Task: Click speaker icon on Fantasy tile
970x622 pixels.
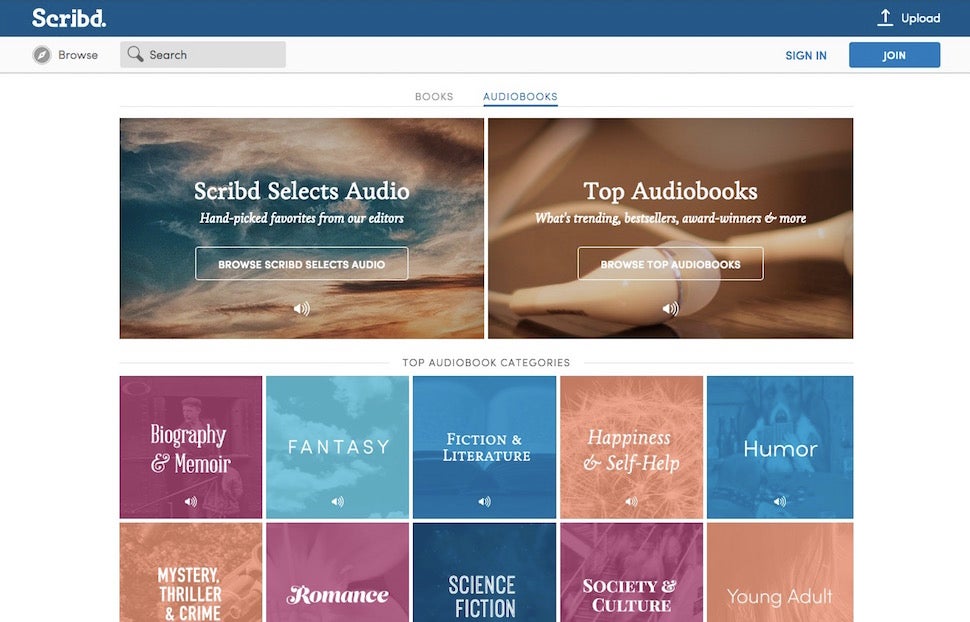Action: pyautogui.click(x=337, y=501)
